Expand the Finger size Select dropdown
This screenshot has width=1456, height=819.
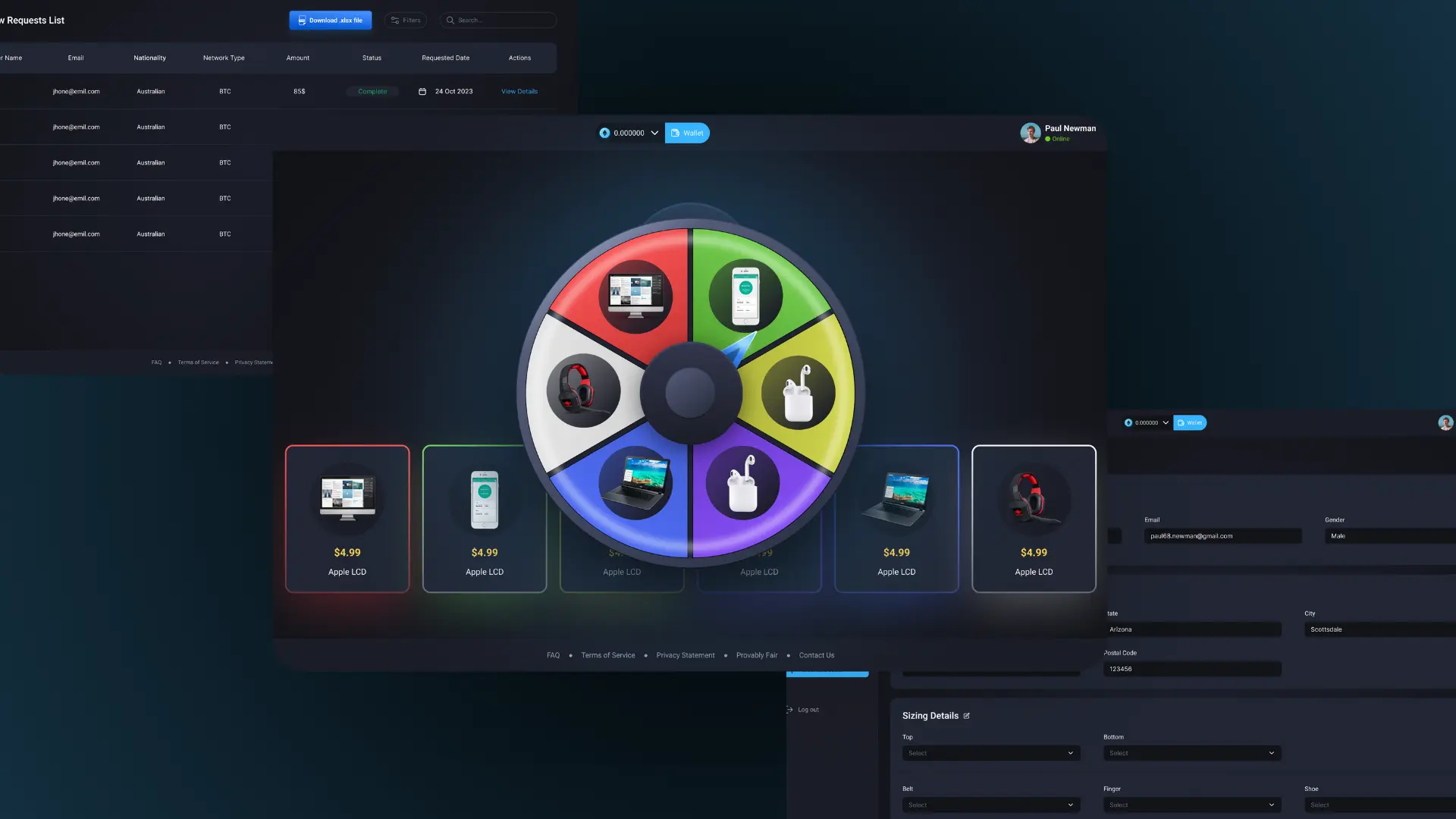tap(1192, 805)
